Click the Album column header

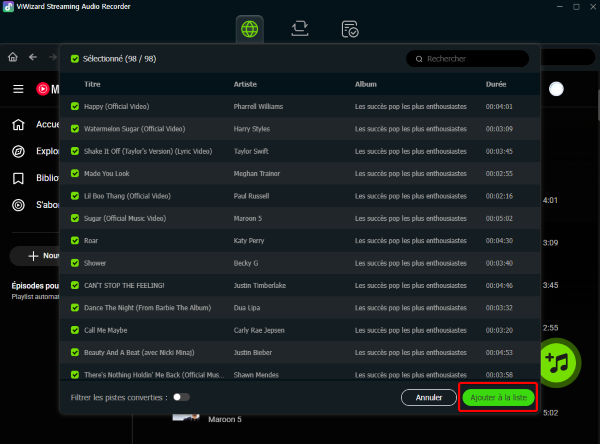[x=365, y=84]
